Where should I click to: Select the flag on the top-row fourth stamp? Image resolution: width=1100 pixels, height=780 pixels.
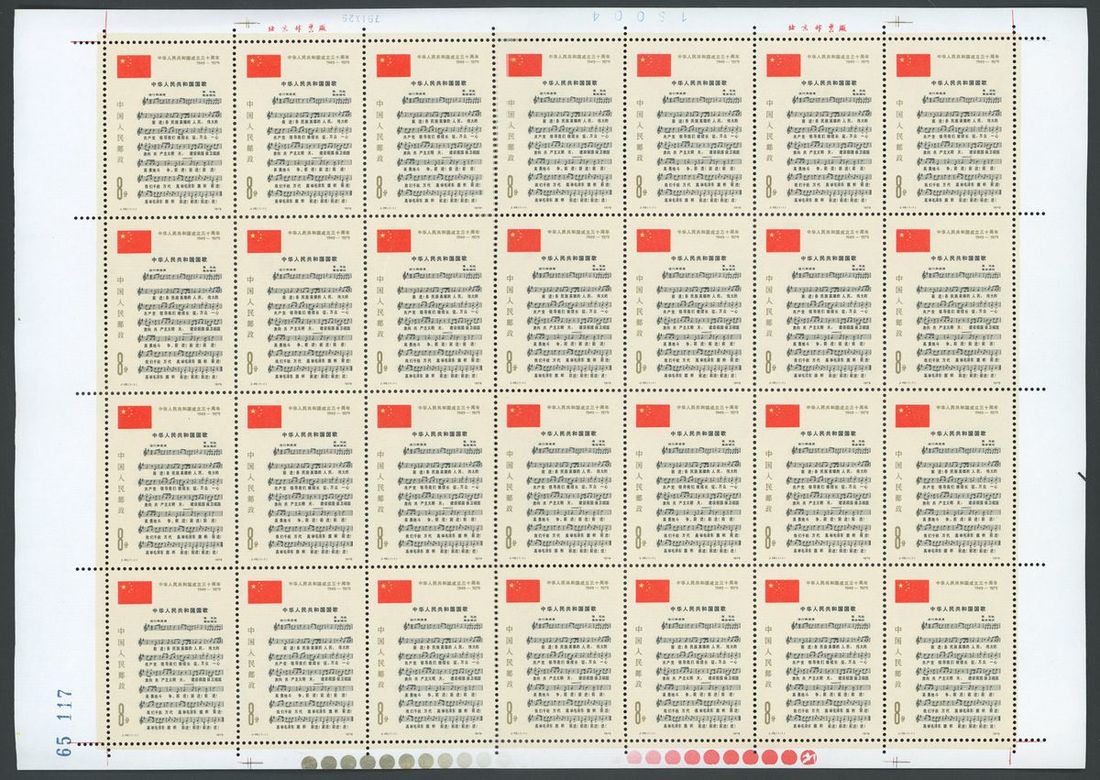pyautogui.click(x=523, y=65)
